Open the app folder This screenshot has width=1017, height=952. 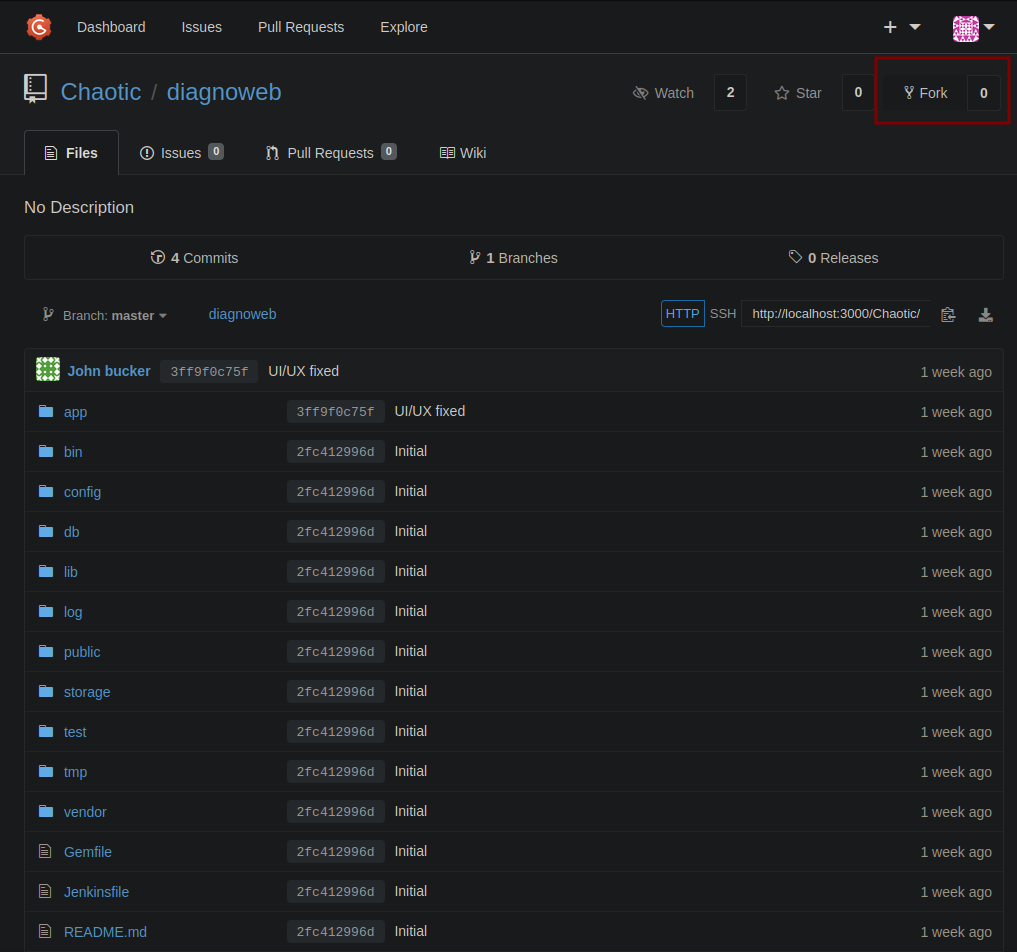75,412
